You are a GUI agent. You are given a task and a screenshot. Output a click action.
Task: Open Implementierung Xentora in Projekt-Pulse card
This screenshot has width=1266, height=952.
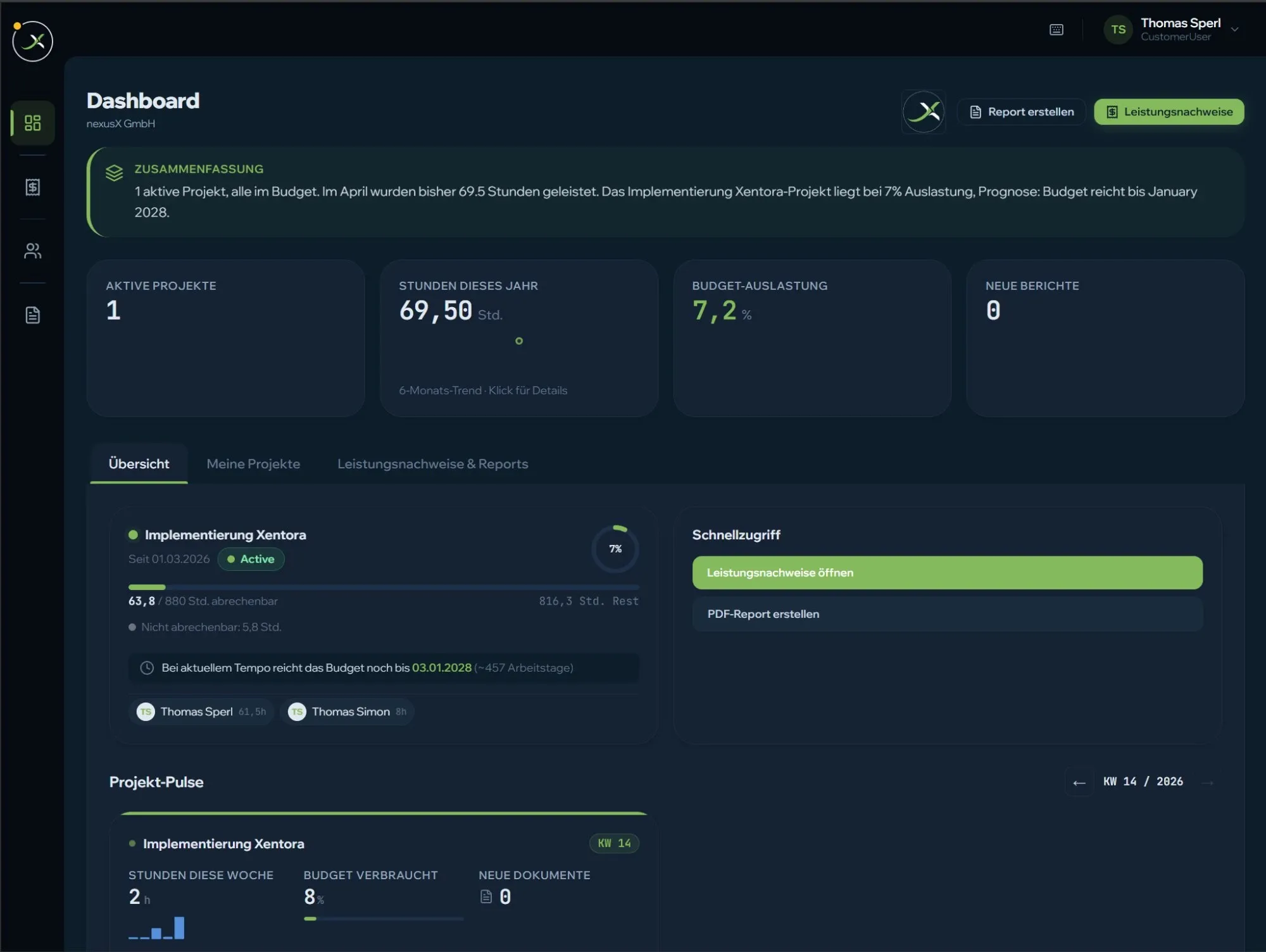click(x=223, y=844)
